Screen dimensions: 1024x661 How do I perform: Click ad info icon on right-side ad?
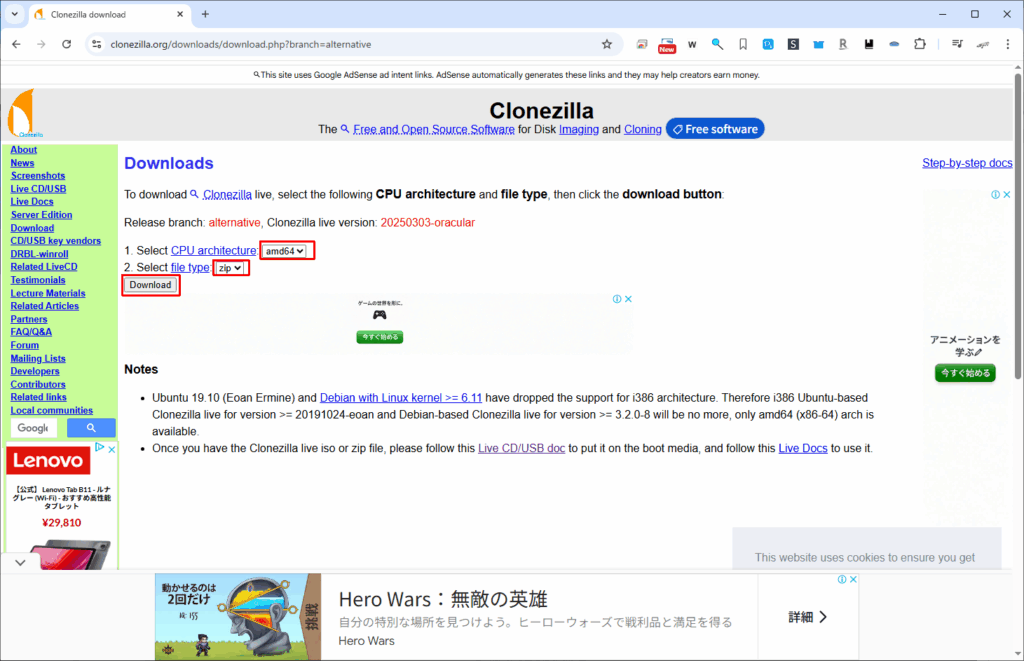995,195
